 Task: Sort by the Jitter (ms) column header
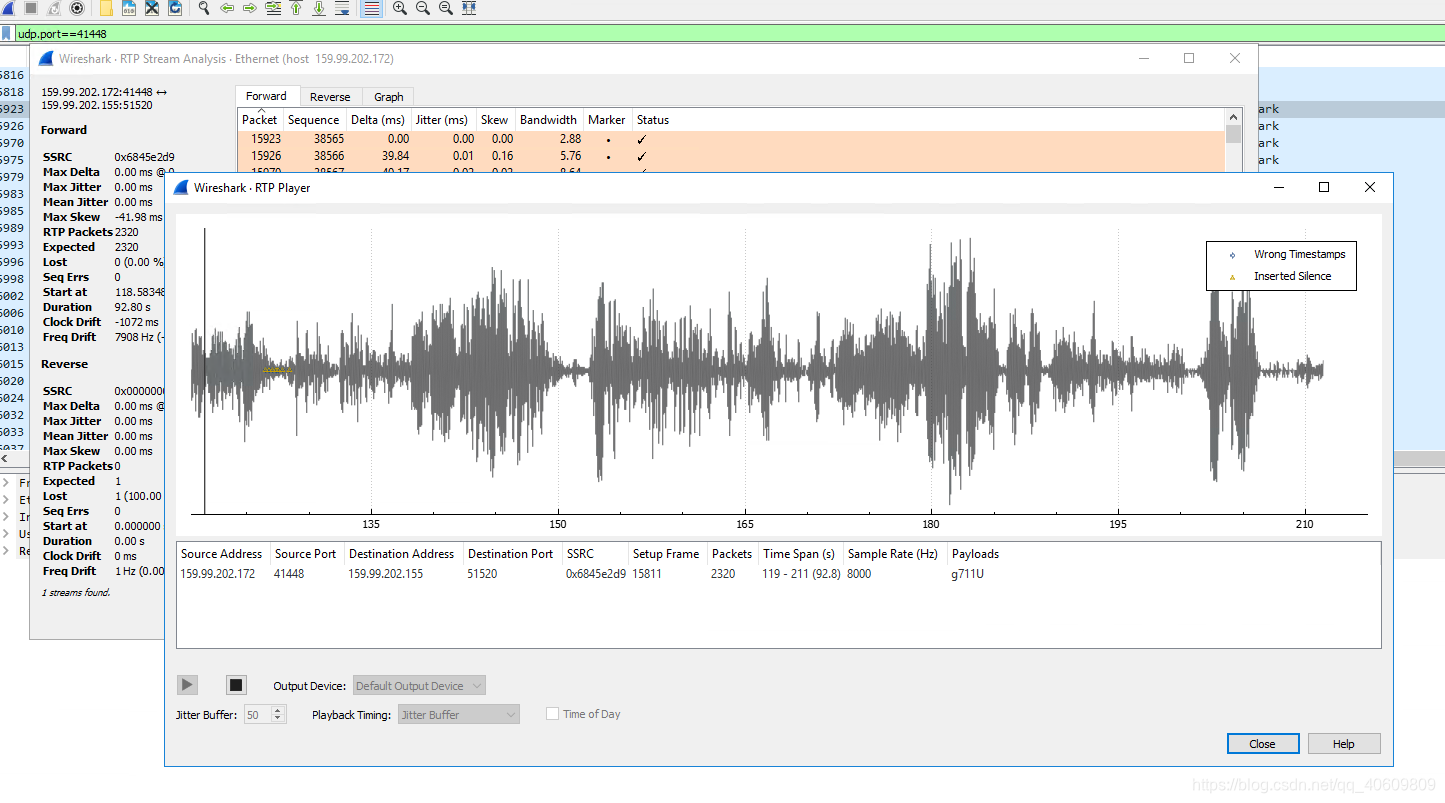[x=442, y=120]
